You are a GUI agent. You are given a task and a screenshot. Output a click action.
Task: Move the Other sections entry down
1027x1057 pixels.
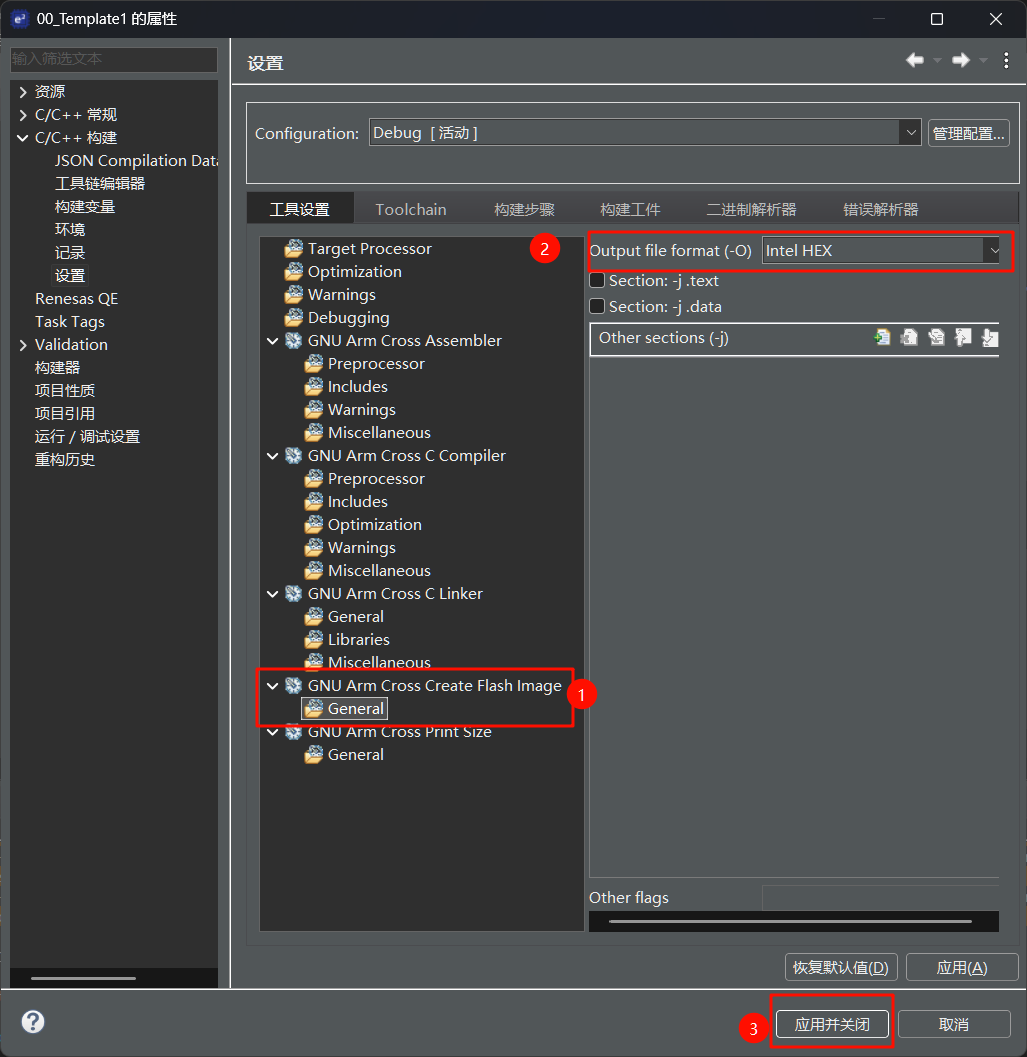990,337
